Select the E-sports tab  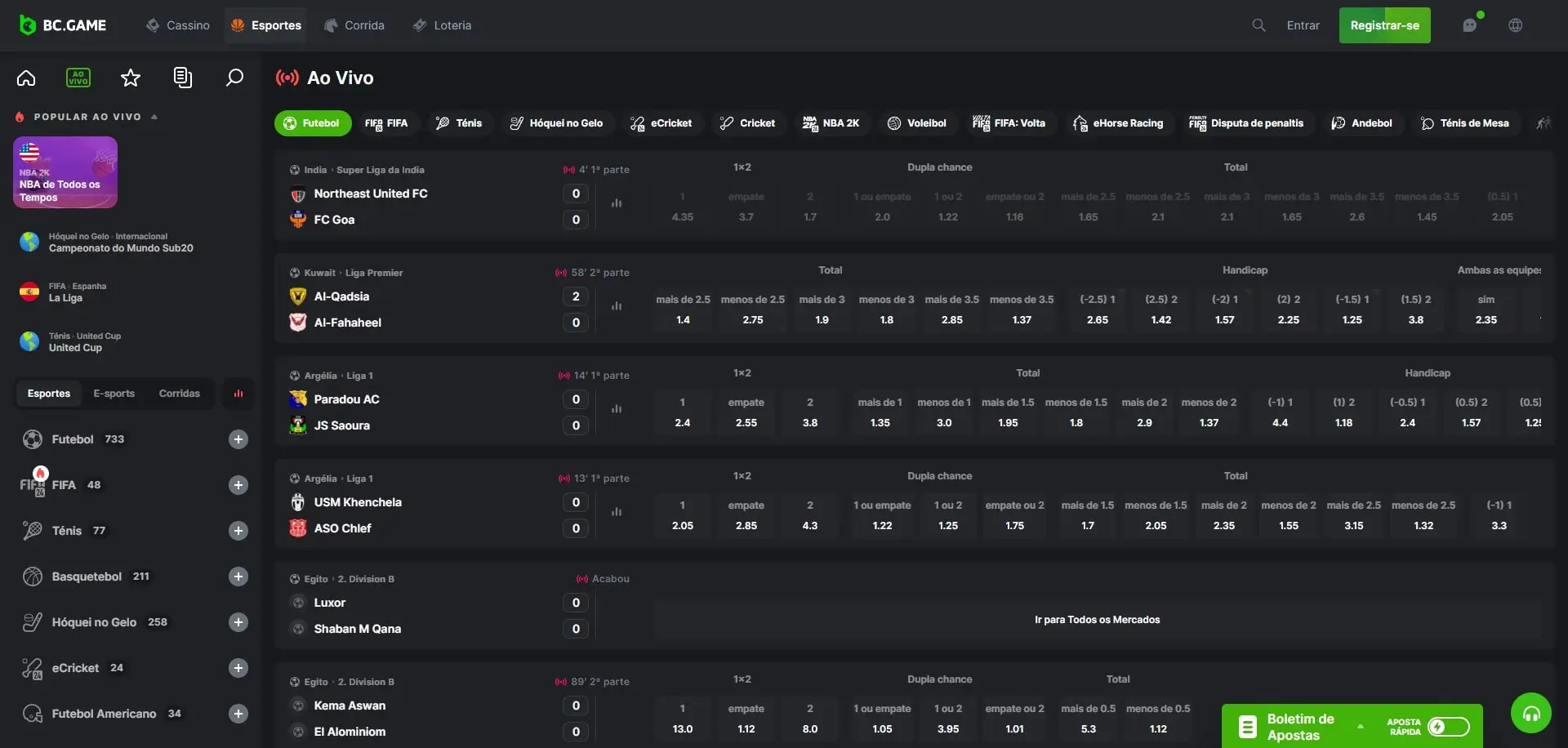114,394
